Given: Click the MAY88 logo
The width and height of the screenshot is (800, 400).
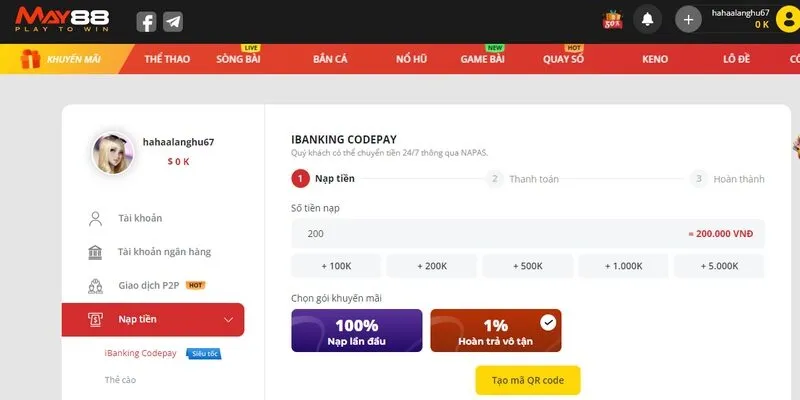Looking at the screenshot, I should 62,20.
